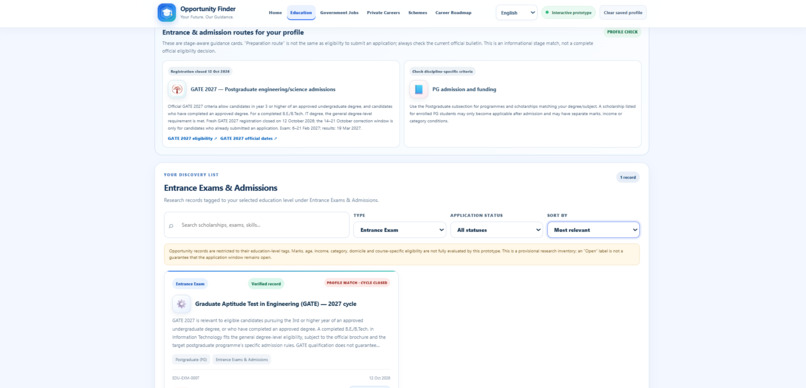Click the GATE 2027 Postgraduate engineering/science admissions heading
The width and height of the screenshot is (806, 388).
[x=263, y=89]
